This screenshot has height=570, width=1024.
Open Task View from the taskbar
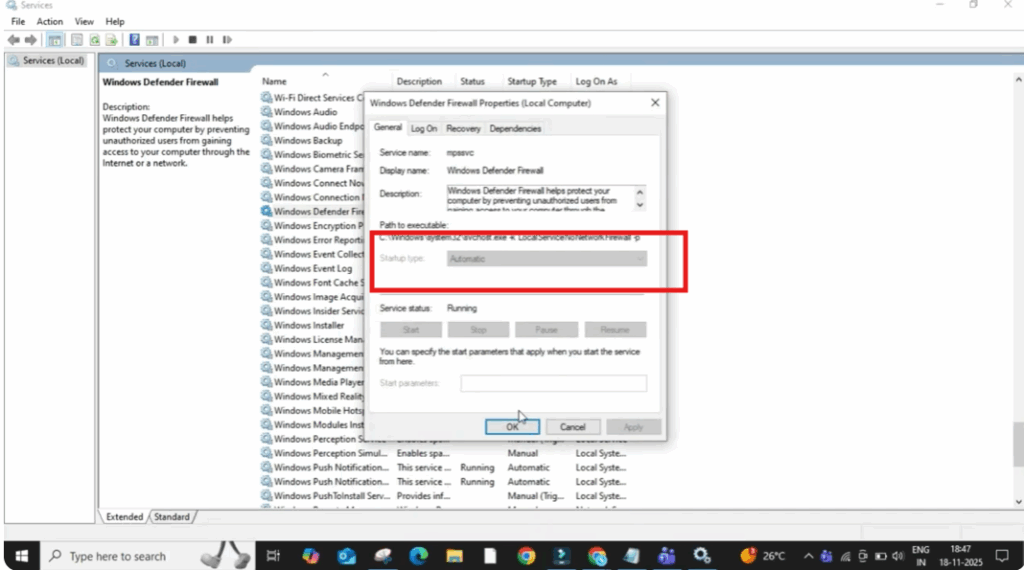(x=273, y=556)
